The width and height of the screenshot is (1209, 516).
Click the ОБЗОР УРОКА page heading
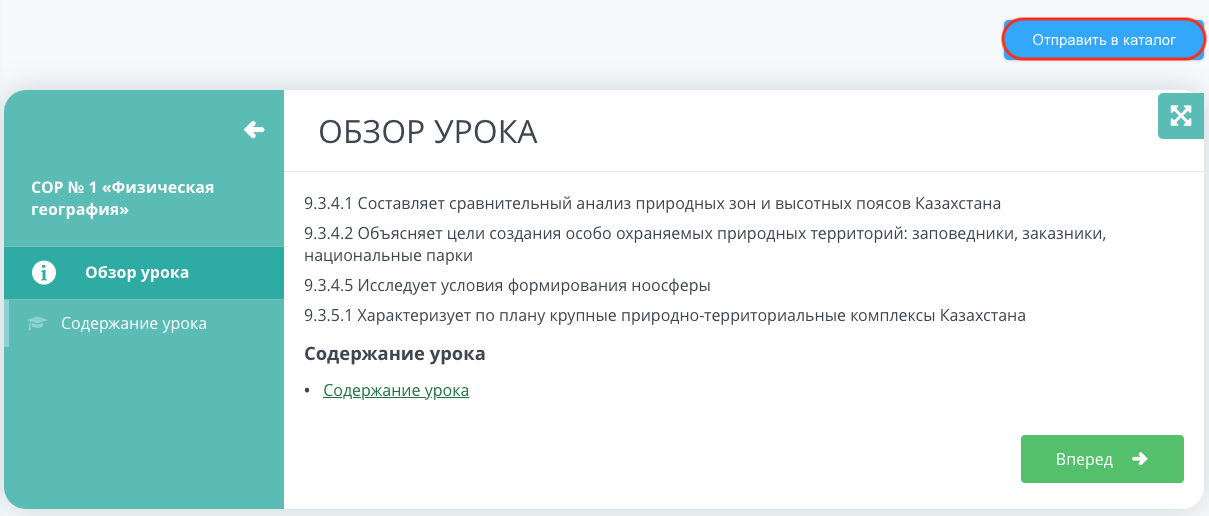pyautogui.click(x=428, y=132)
